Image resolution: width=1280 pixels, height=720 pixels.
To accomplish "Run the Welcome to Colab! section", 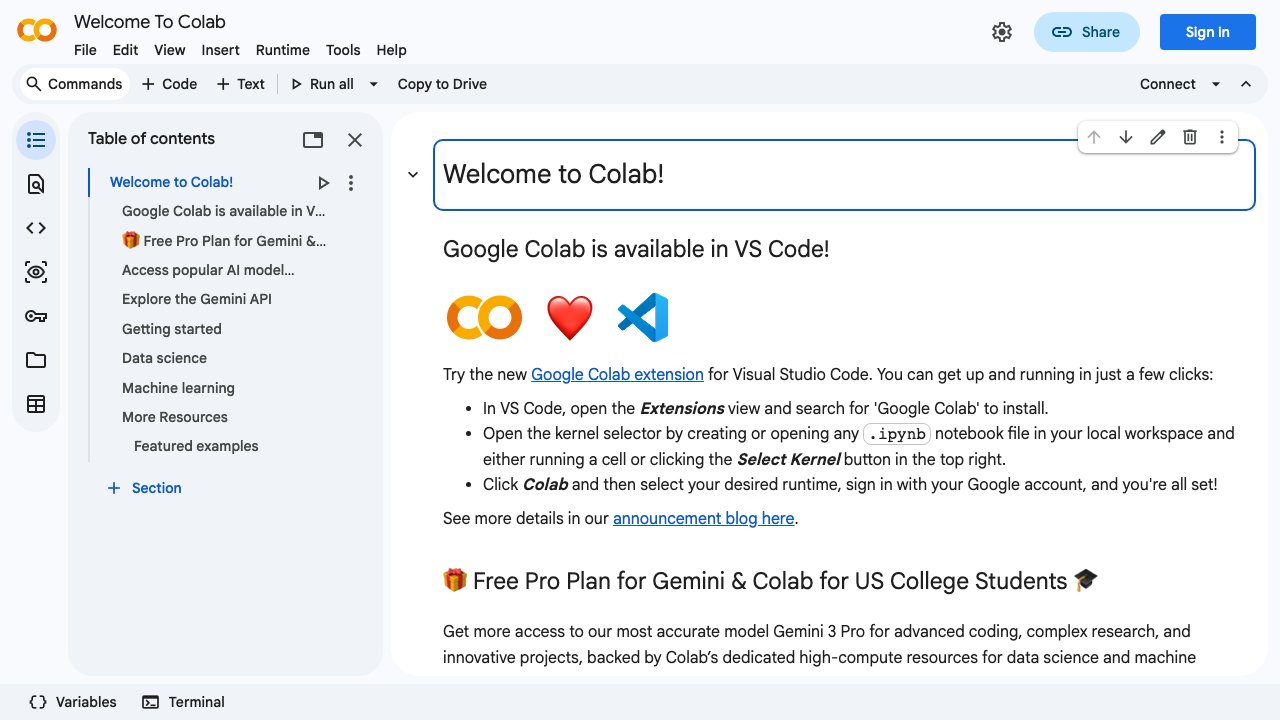I will pos(323,183).
